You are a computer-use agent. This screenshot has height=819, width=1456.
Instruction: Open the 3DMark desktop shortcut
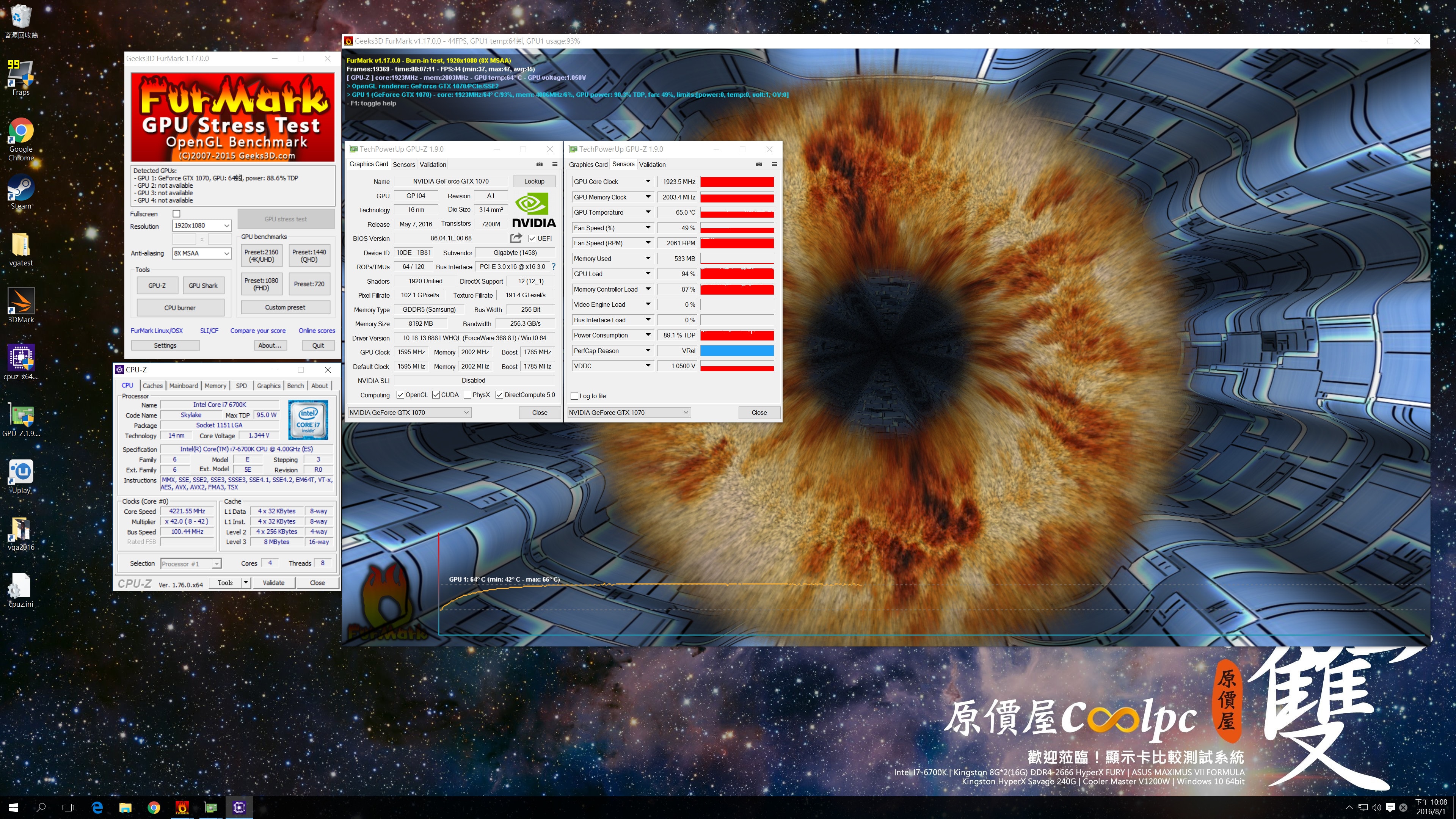[21, 306]
